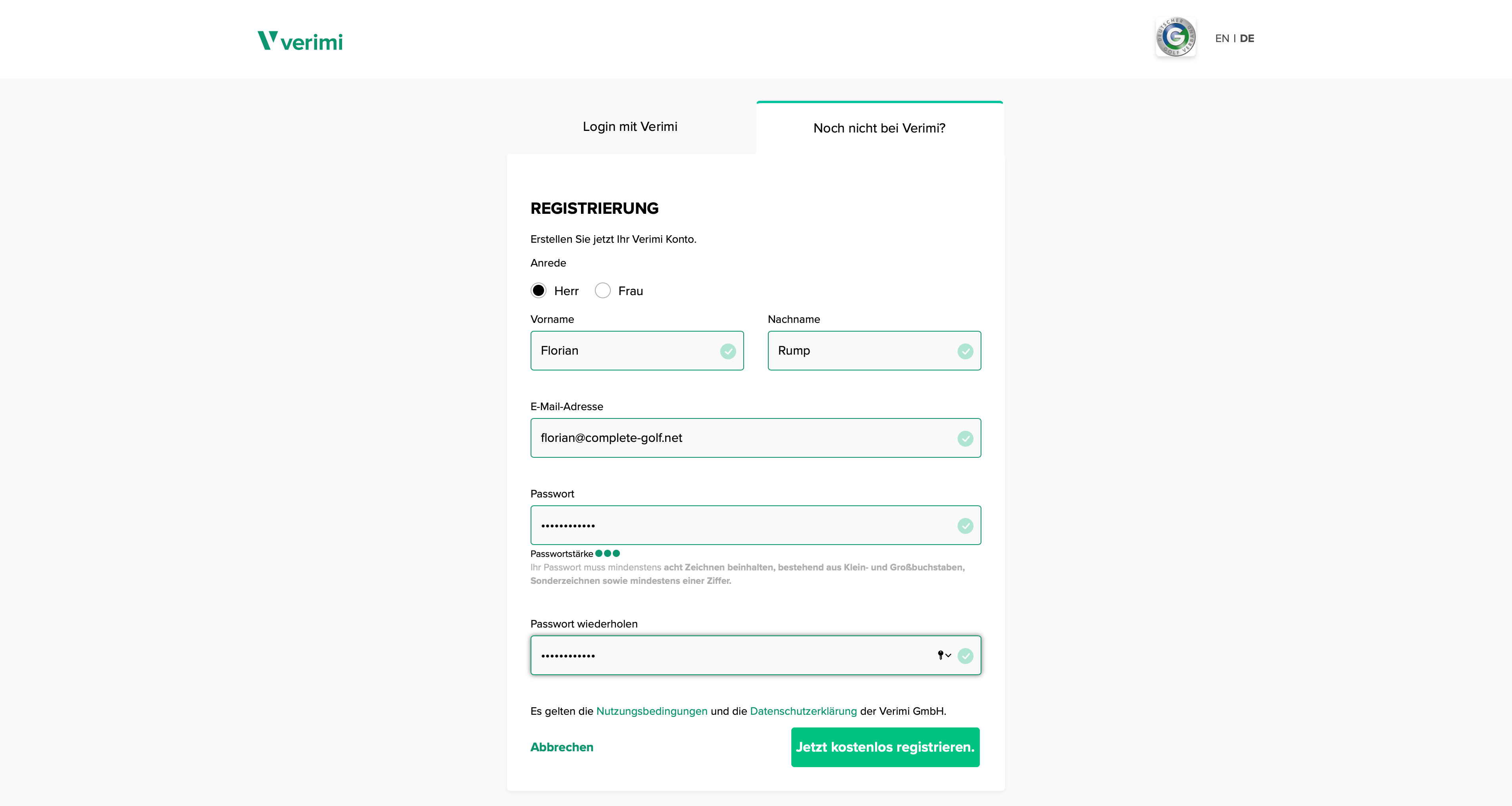Select the Frau radio button
The width and height of the screenshot is (1512, 806).
[602, 291]
